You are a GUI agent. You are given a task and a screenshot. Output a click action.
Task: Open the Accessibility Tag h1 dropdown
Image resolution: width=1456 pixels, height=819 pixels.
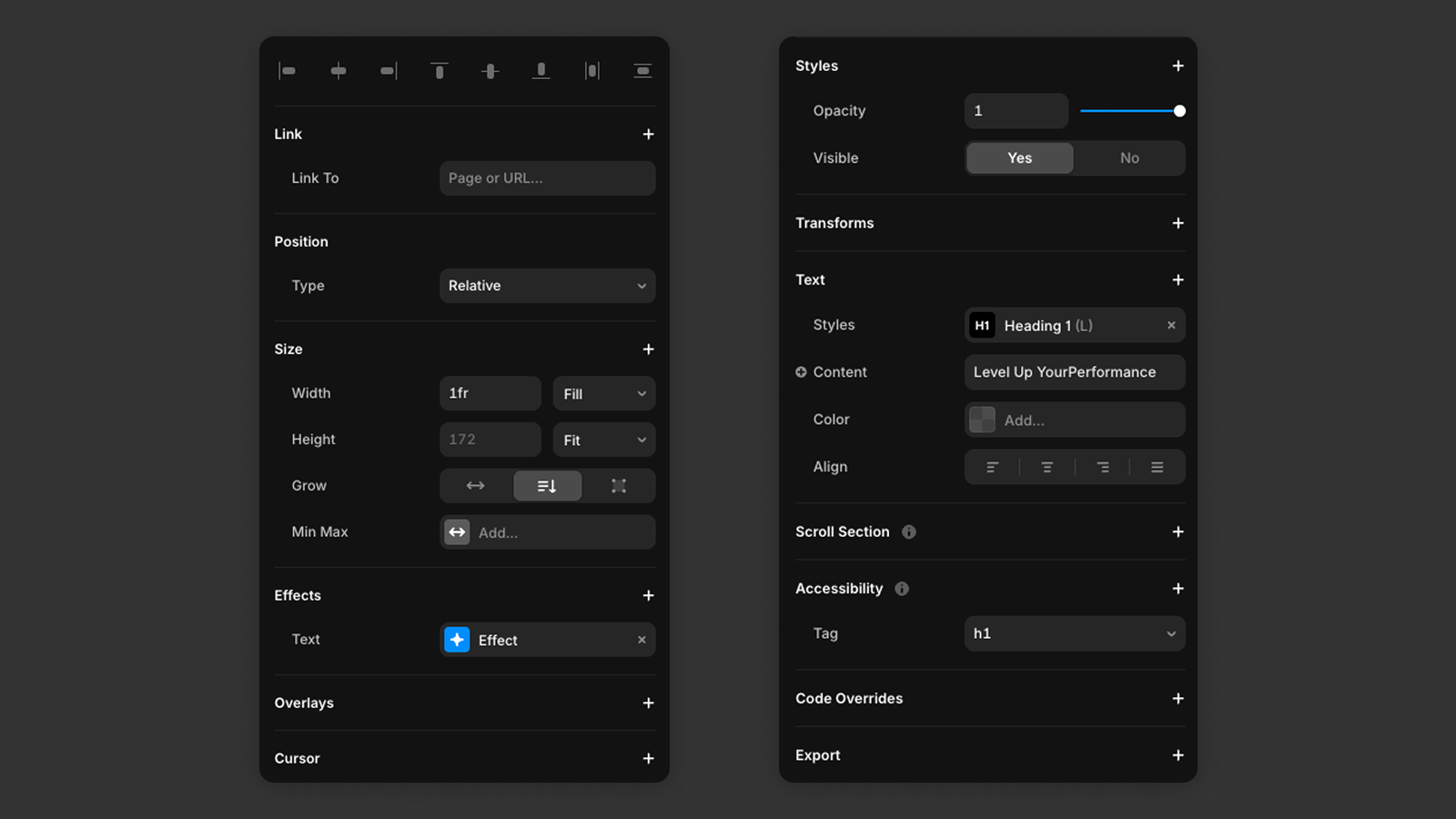[x=1074, y=633]
